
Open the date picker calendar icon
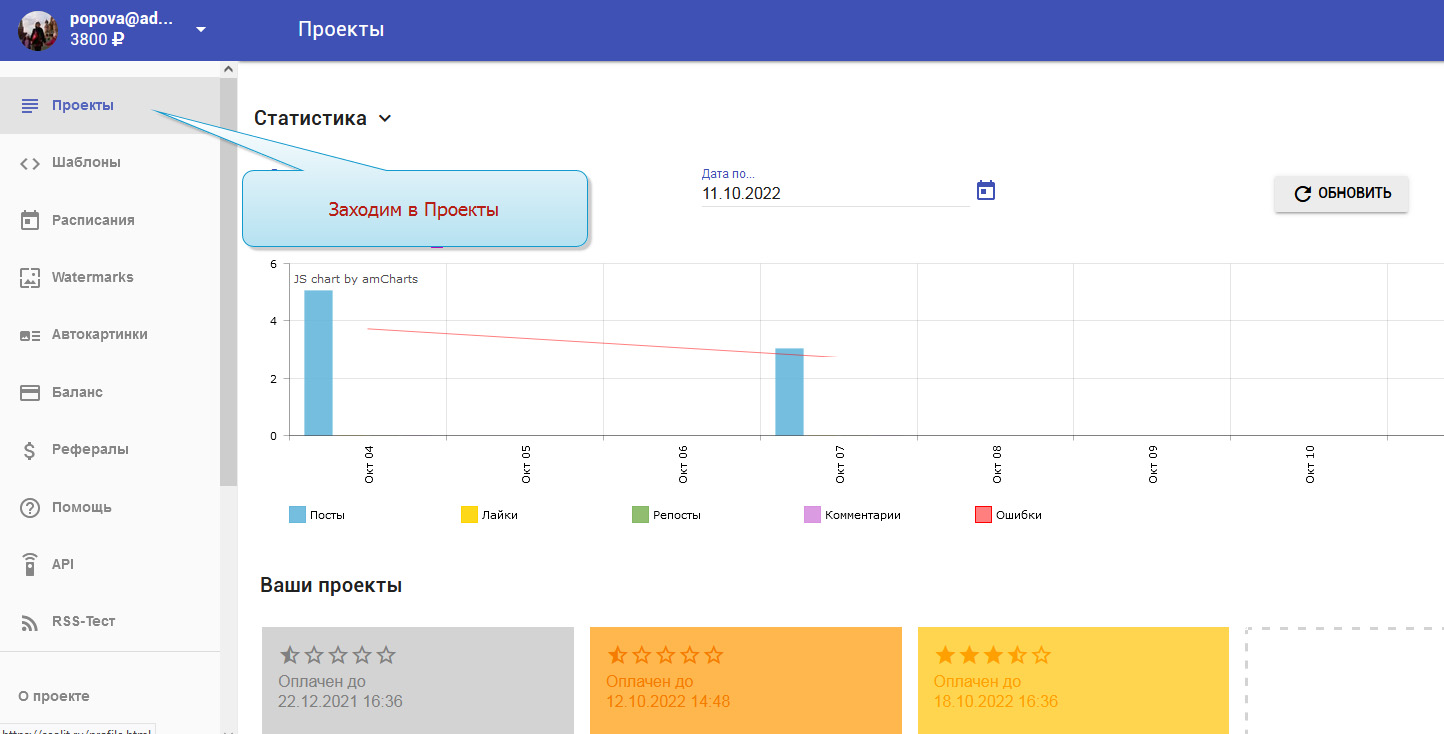[986, 190]
